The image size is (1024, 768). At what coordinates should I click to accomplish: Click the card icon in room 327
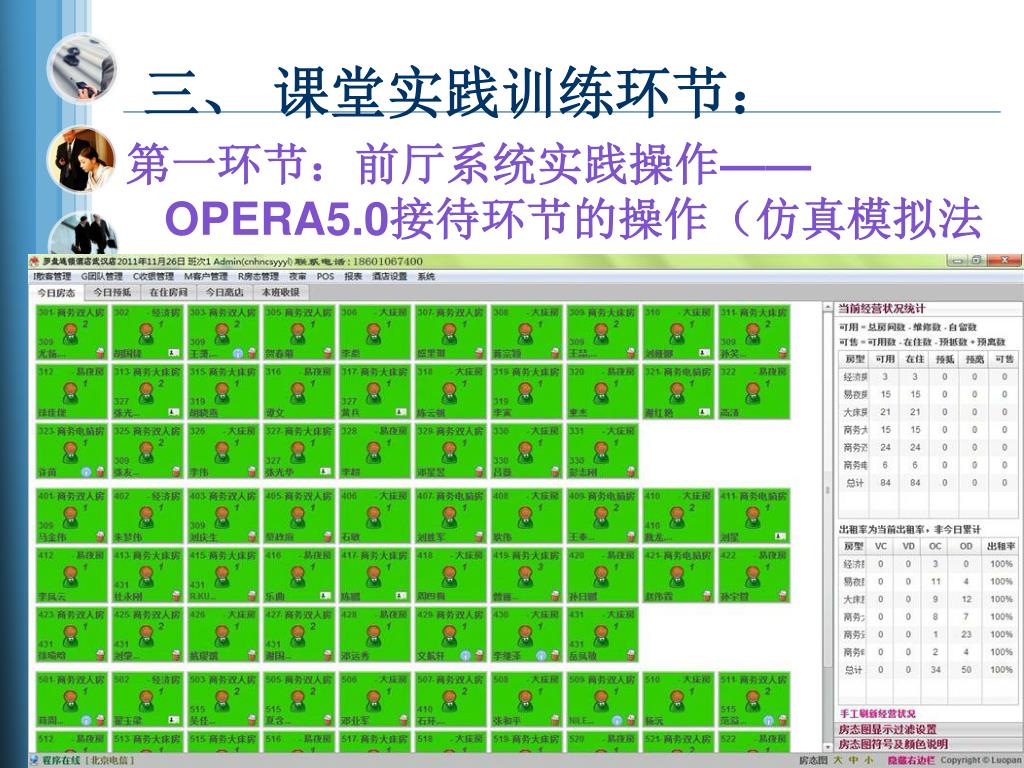pos(325,472)
